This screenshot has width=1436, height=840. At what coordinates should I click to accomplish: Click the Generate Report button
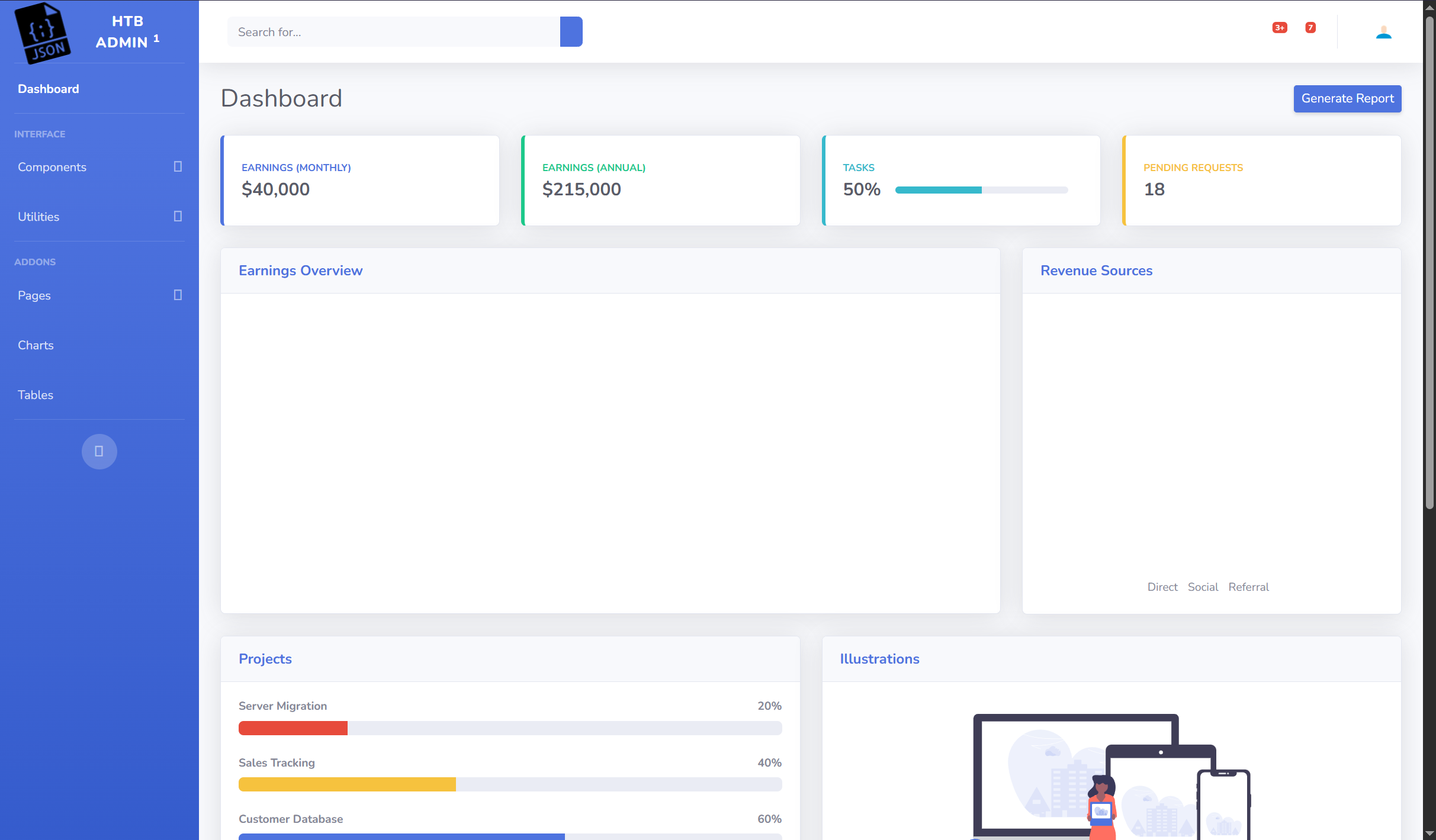coord(1347,99)
